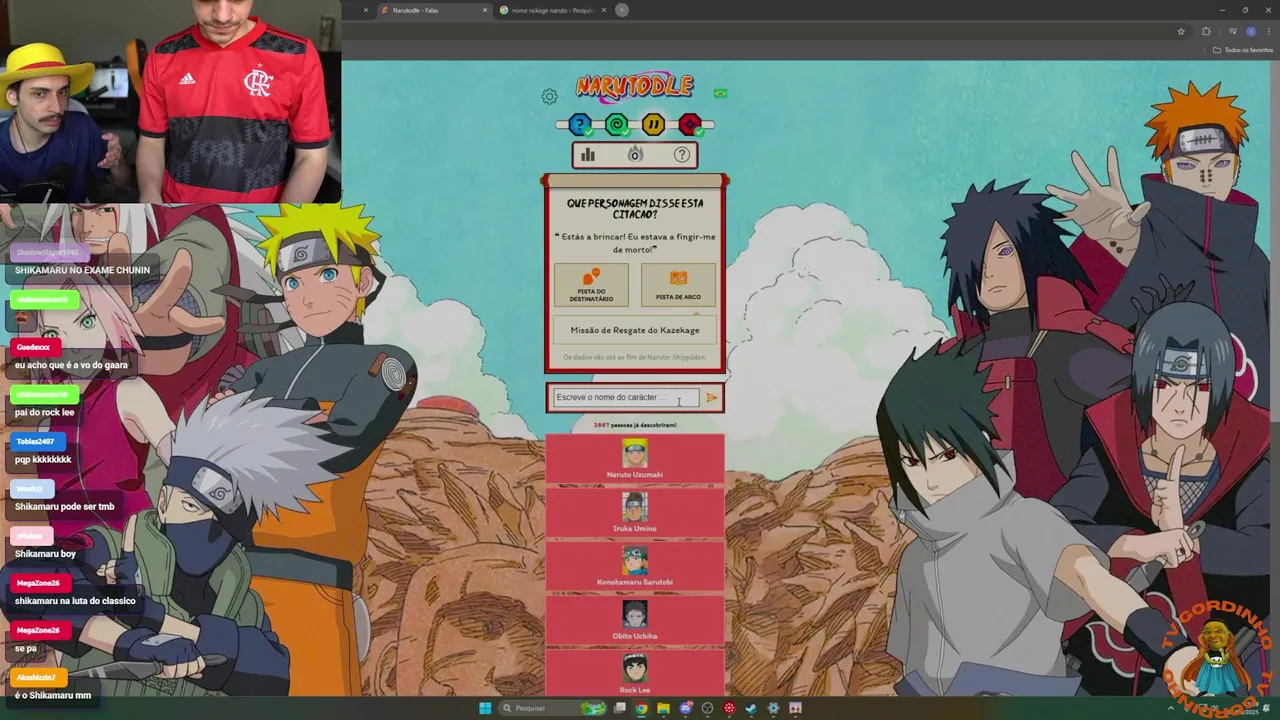
Task: Open Todos os favoritos folder
Action: pyautogui.click(x=1243, y=50)
